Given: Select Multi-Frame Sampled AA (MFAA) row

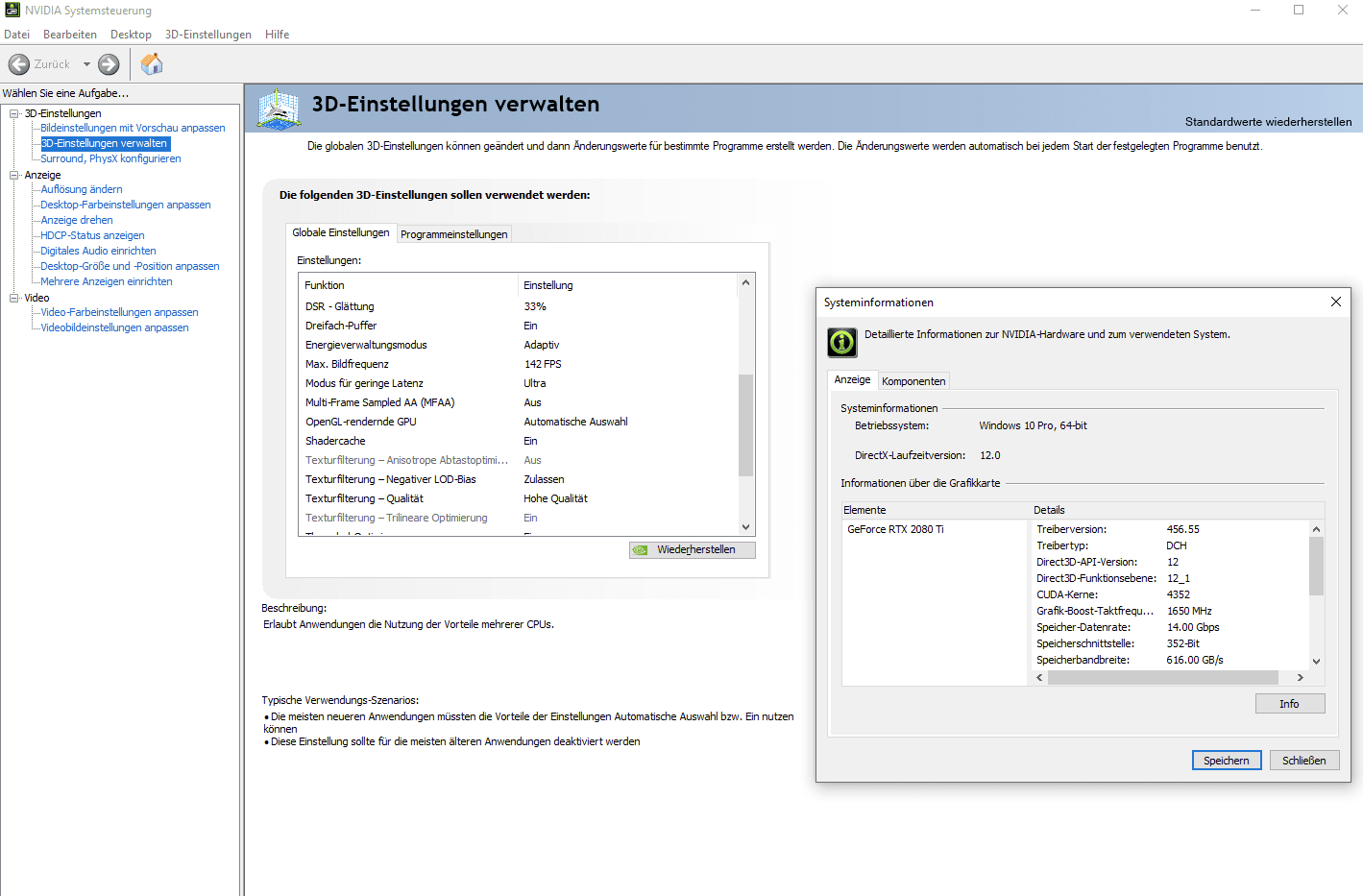Looking at the screenshot, I should pos(519,402).
